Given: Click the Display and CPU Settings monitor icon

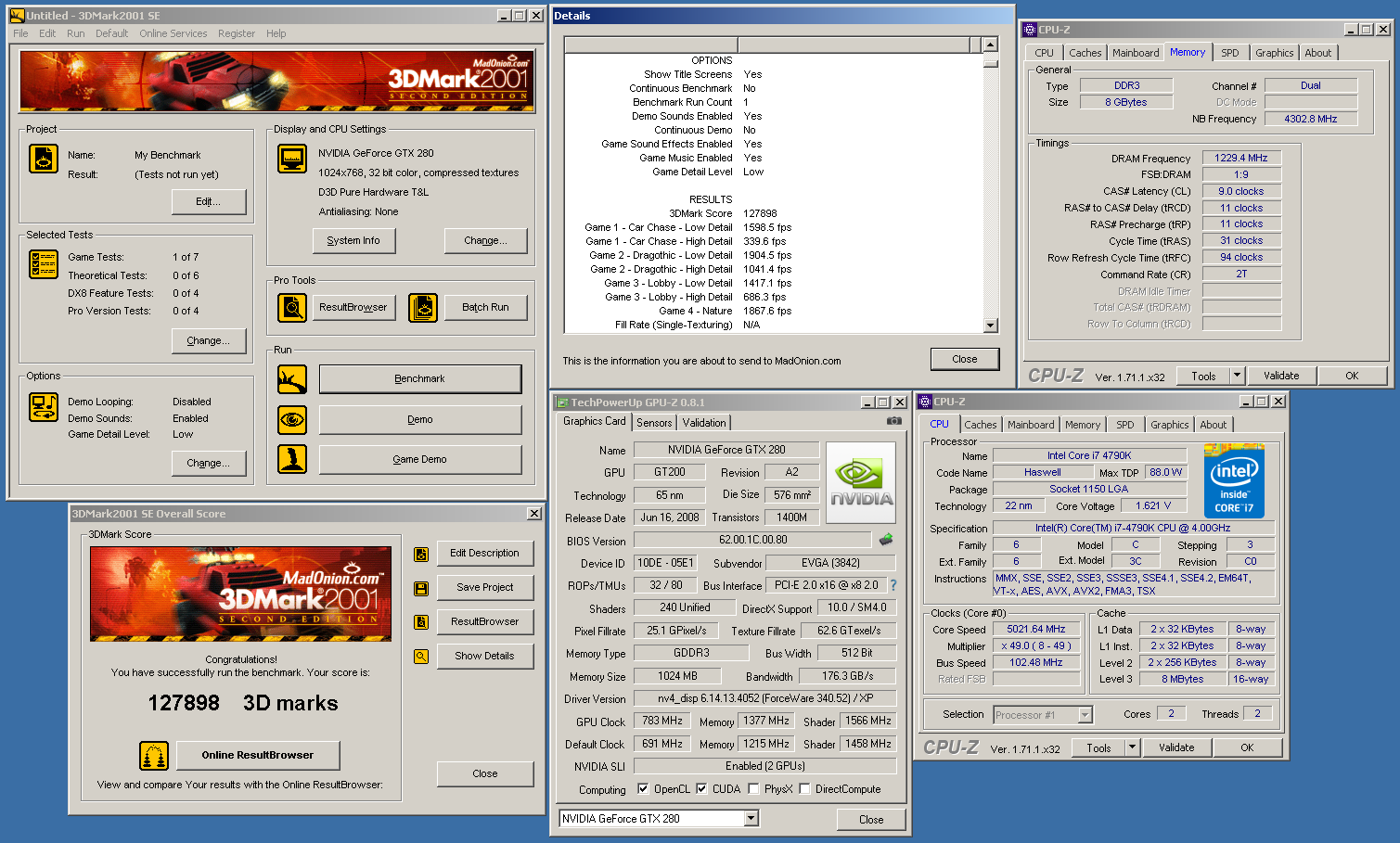Looking at the screenshot, I should pyautogui.click(x=292, y=159).
